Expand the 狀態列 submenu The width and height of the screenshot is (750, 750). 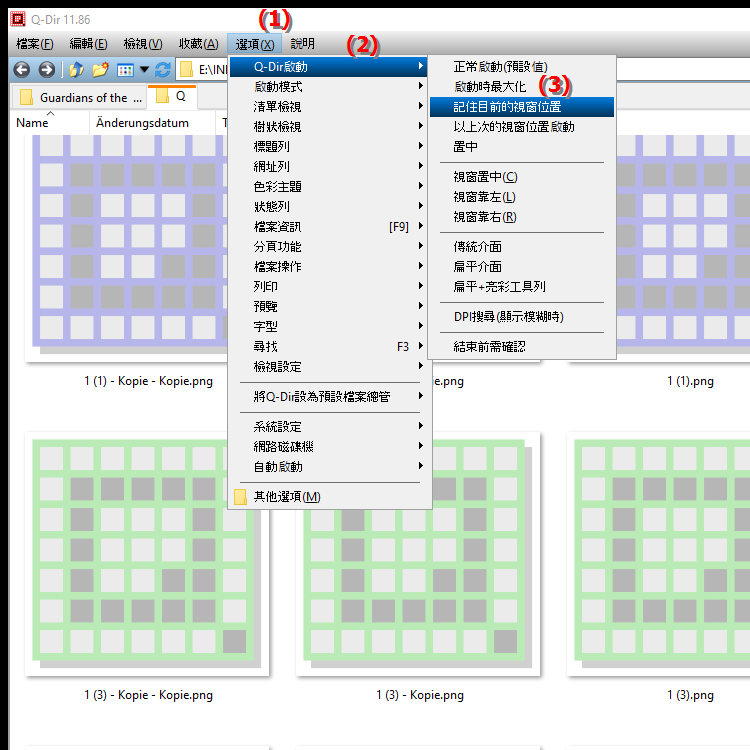click(x=329, y=207)
